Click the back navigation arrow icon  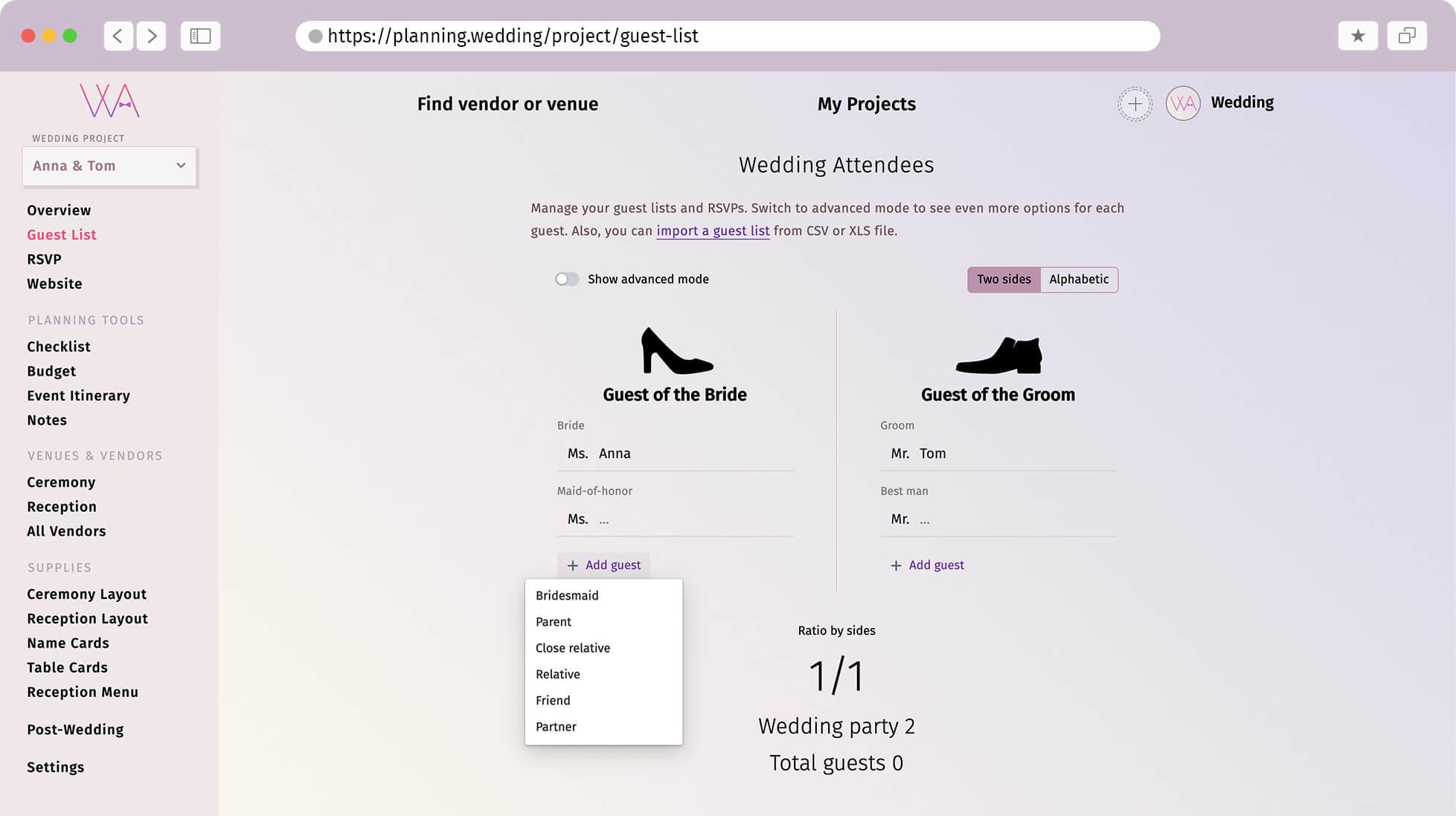pos(119,35)
